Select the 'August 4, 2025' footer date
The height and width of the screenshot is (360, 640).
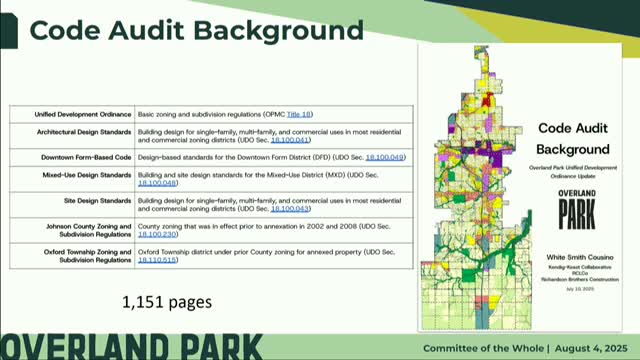[x=591, y=349]
